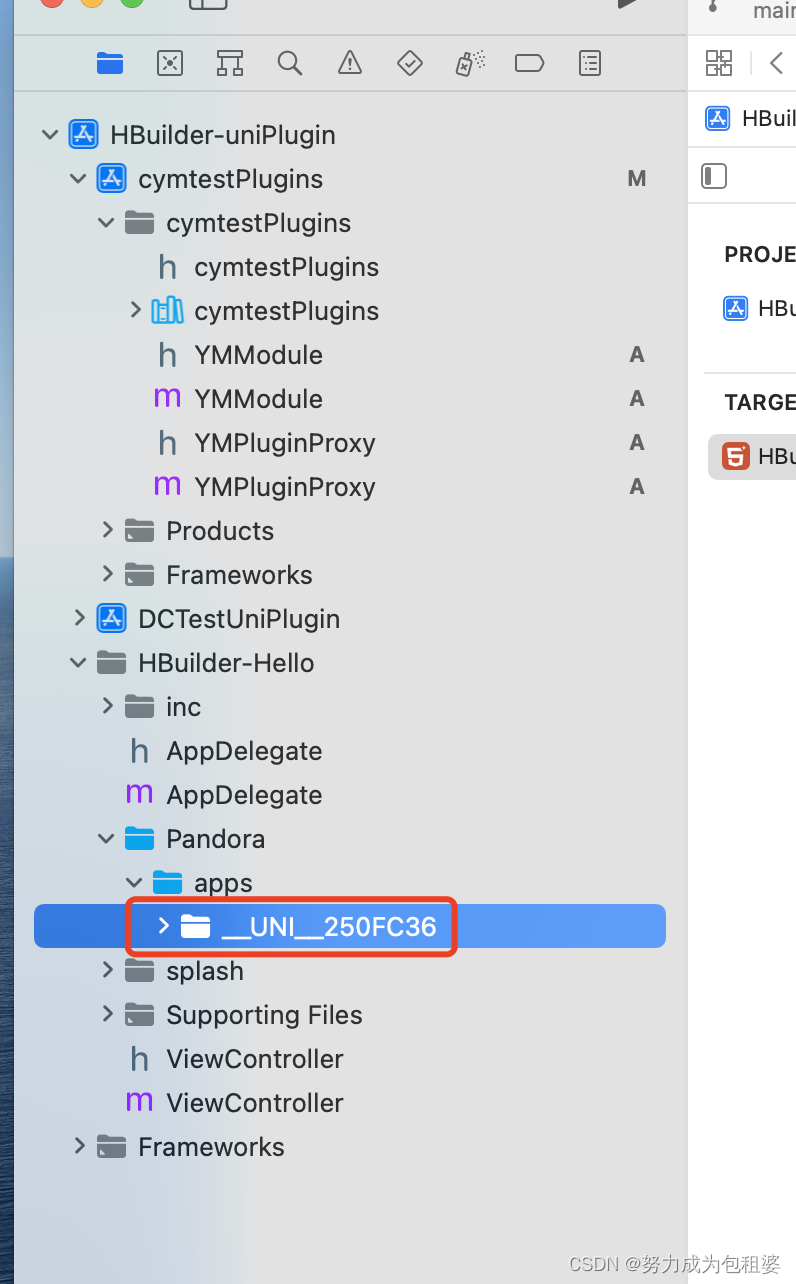The width and height of the screenshot is (796, 1284).
Task: Open the Symbol navigator
Action: (230, 64)
